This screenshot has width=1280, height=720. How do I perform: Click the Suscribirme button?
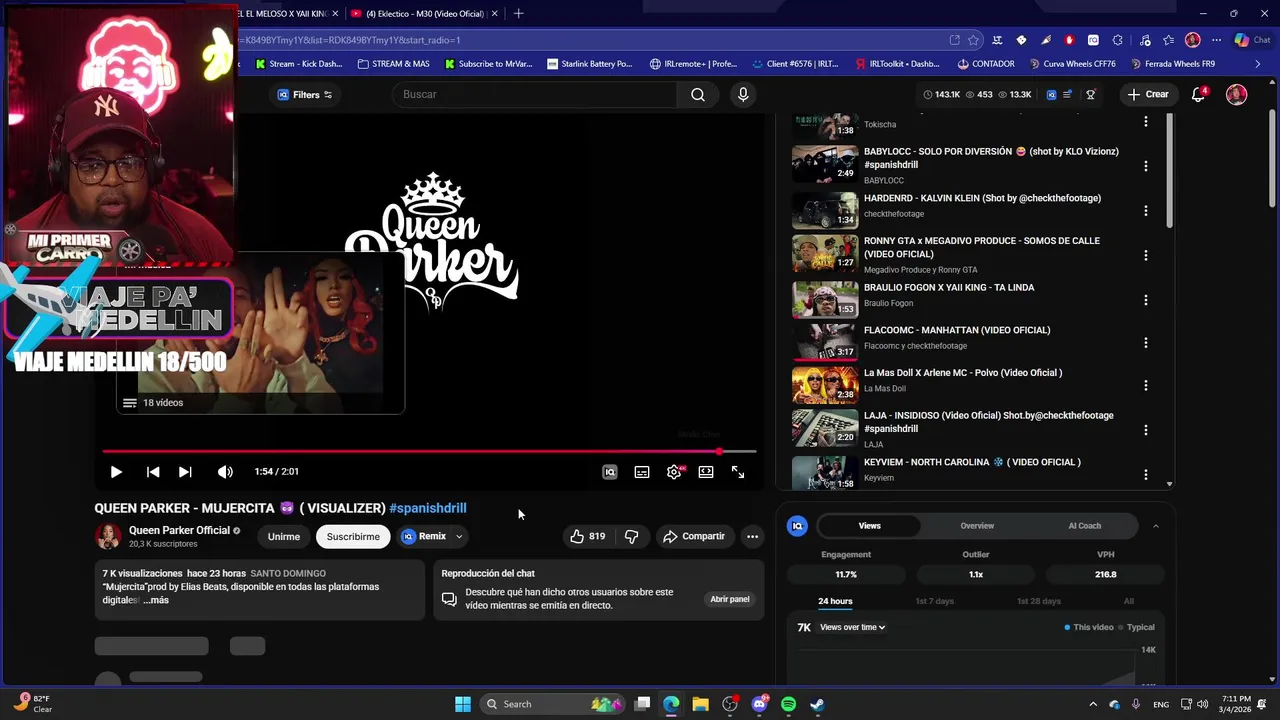tap(353, 536)
